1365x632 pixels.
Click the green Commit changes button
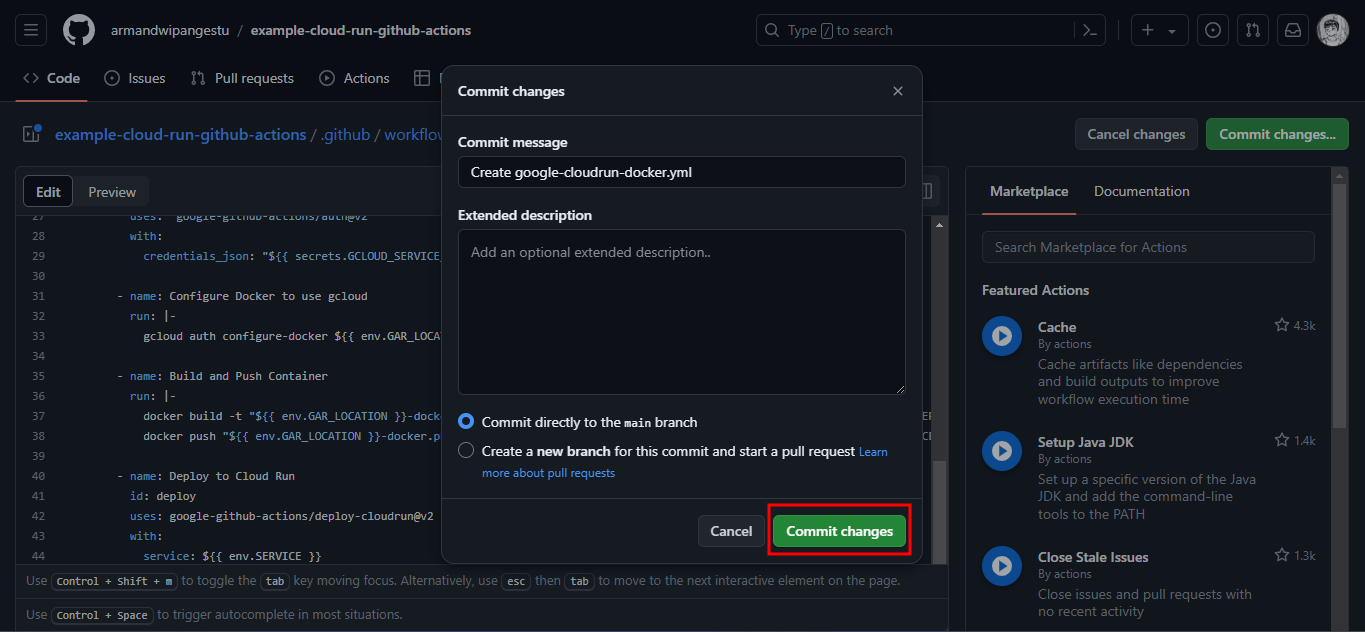(x=838, y=530)
